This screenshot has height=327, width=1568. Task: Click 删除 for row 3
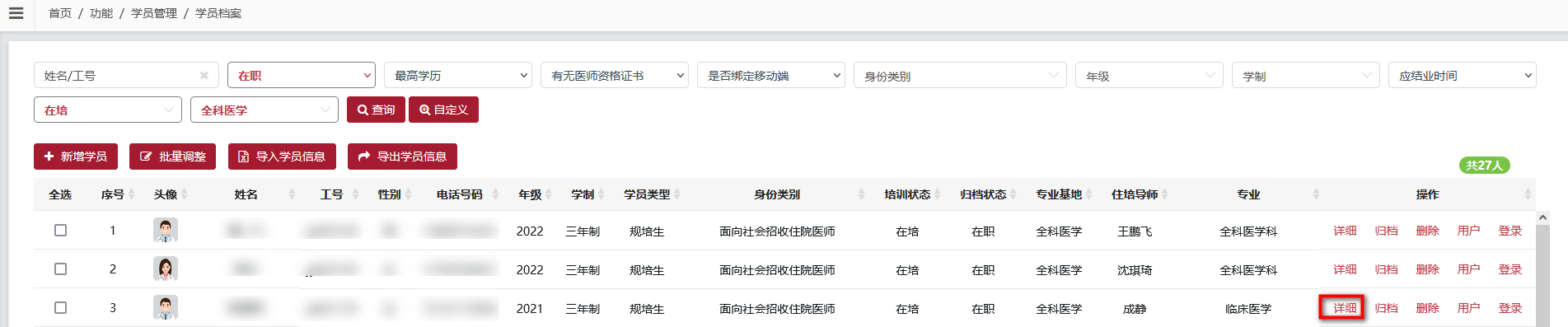coord(1427,308)
